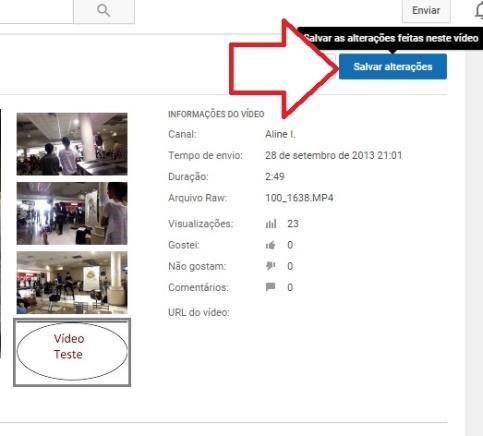
Task: Click the Enviar upload button
Action: coord(426,11)
